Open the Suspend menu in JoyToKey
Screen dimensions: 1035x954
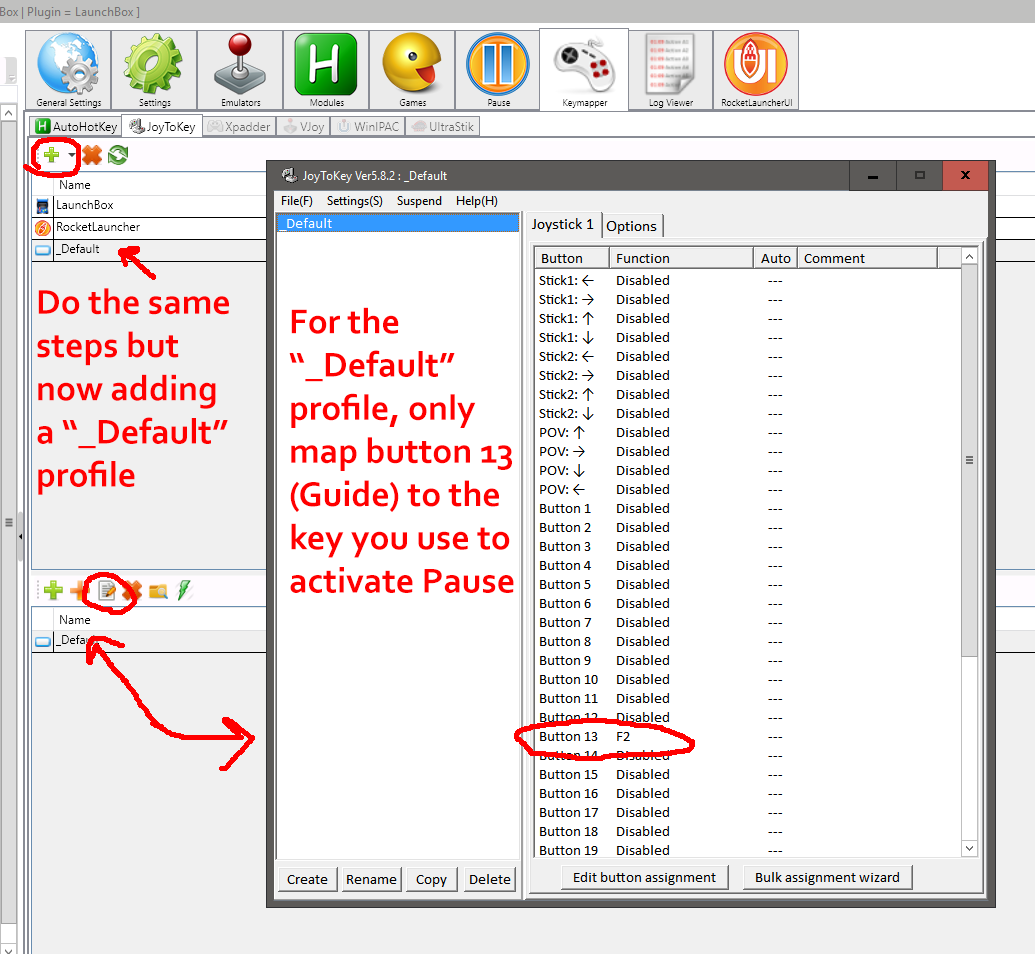click(x=419, y=201)
